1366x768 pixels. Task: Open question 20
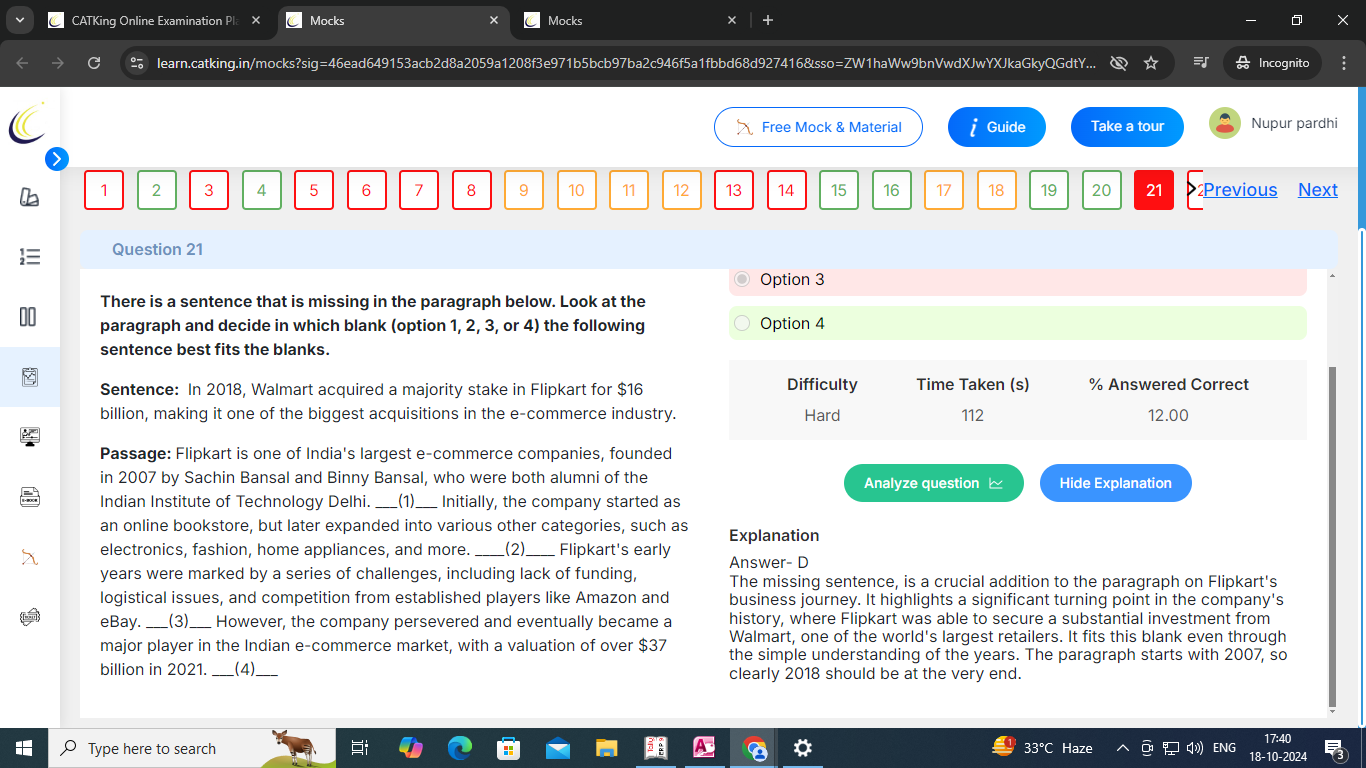tap(1101, 190)
